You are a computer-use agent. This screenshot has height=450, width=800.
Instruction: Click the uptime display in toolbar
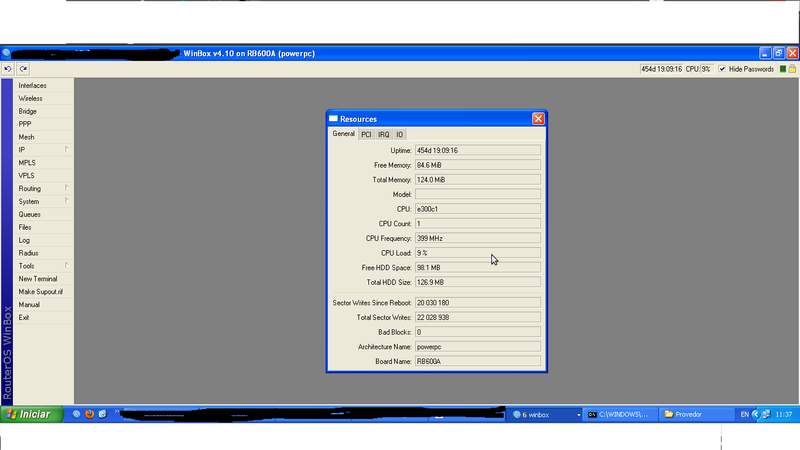tap(661, 69)
